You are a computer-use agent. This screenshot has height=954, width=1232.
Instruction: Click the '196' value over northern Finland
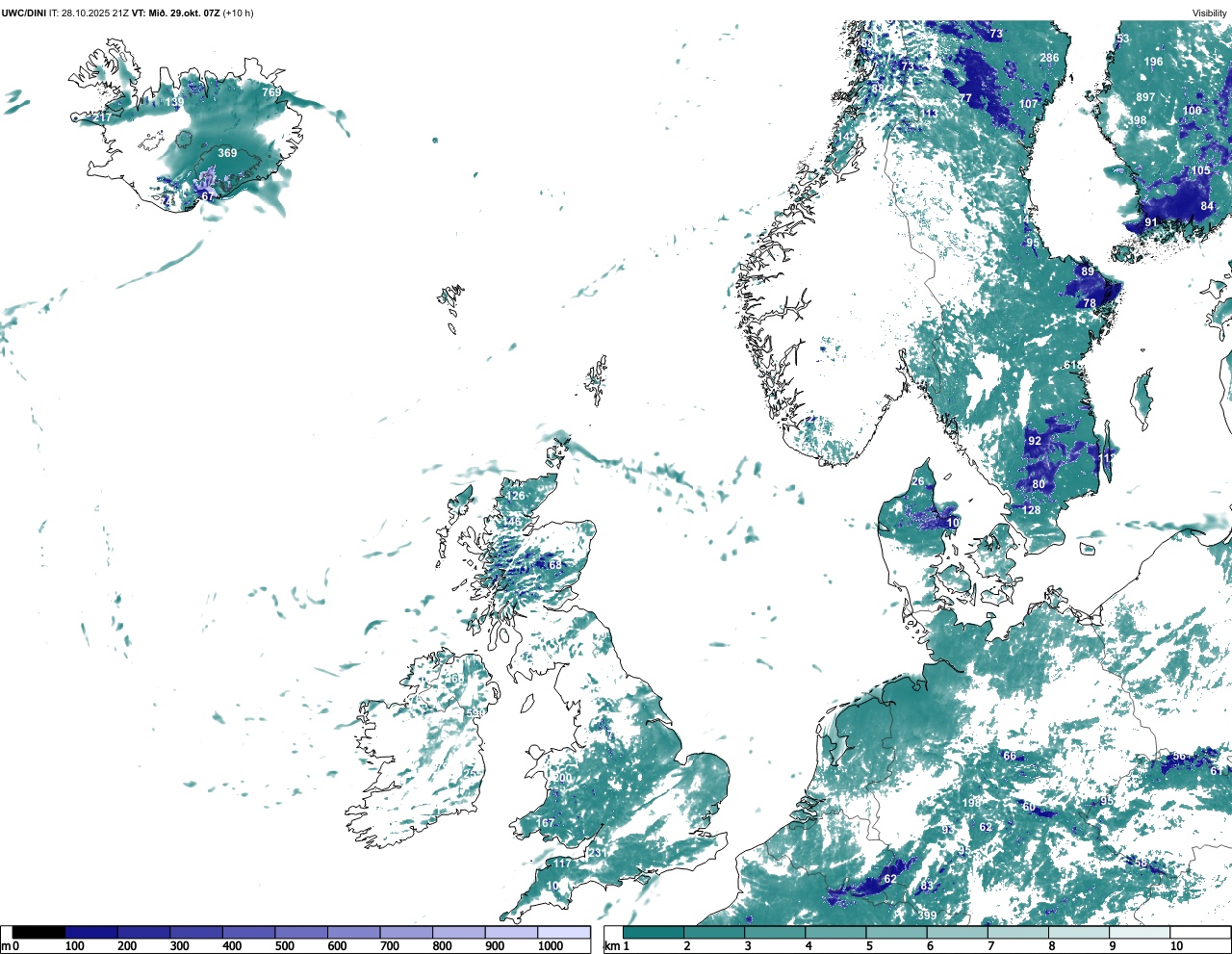(1153, 62)
